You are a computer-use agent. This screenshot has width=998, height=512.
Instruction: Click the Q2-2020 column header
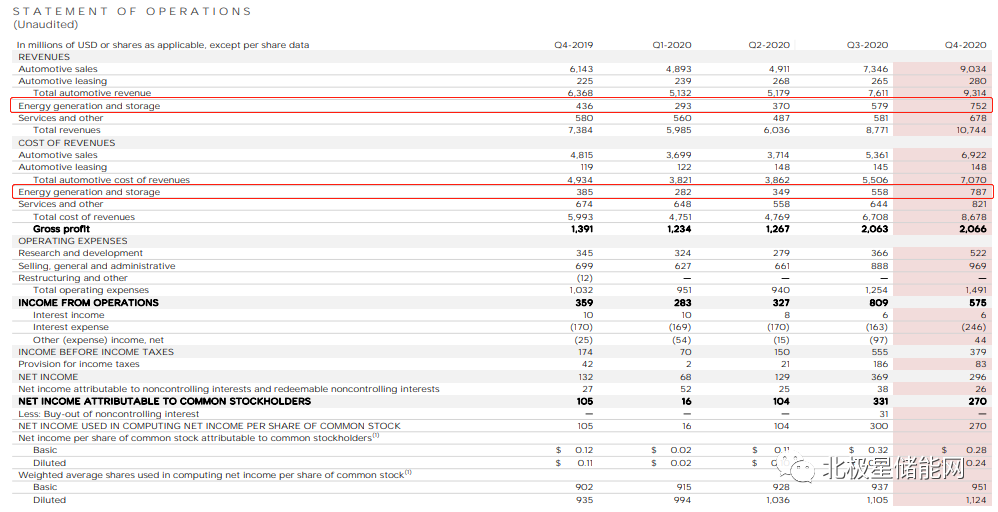tap(769, 45)
